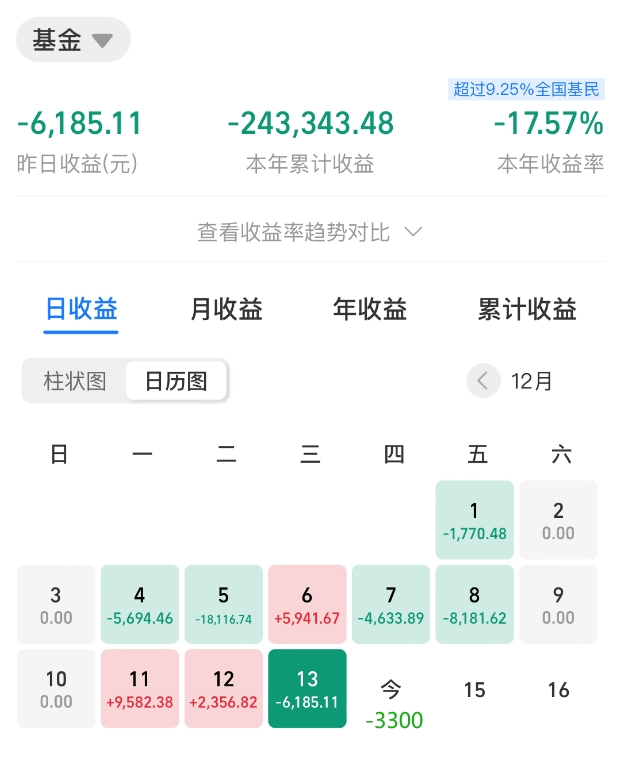Select December 7 cell showing -4,633.89
621x762 pixels.
point(391,604)
